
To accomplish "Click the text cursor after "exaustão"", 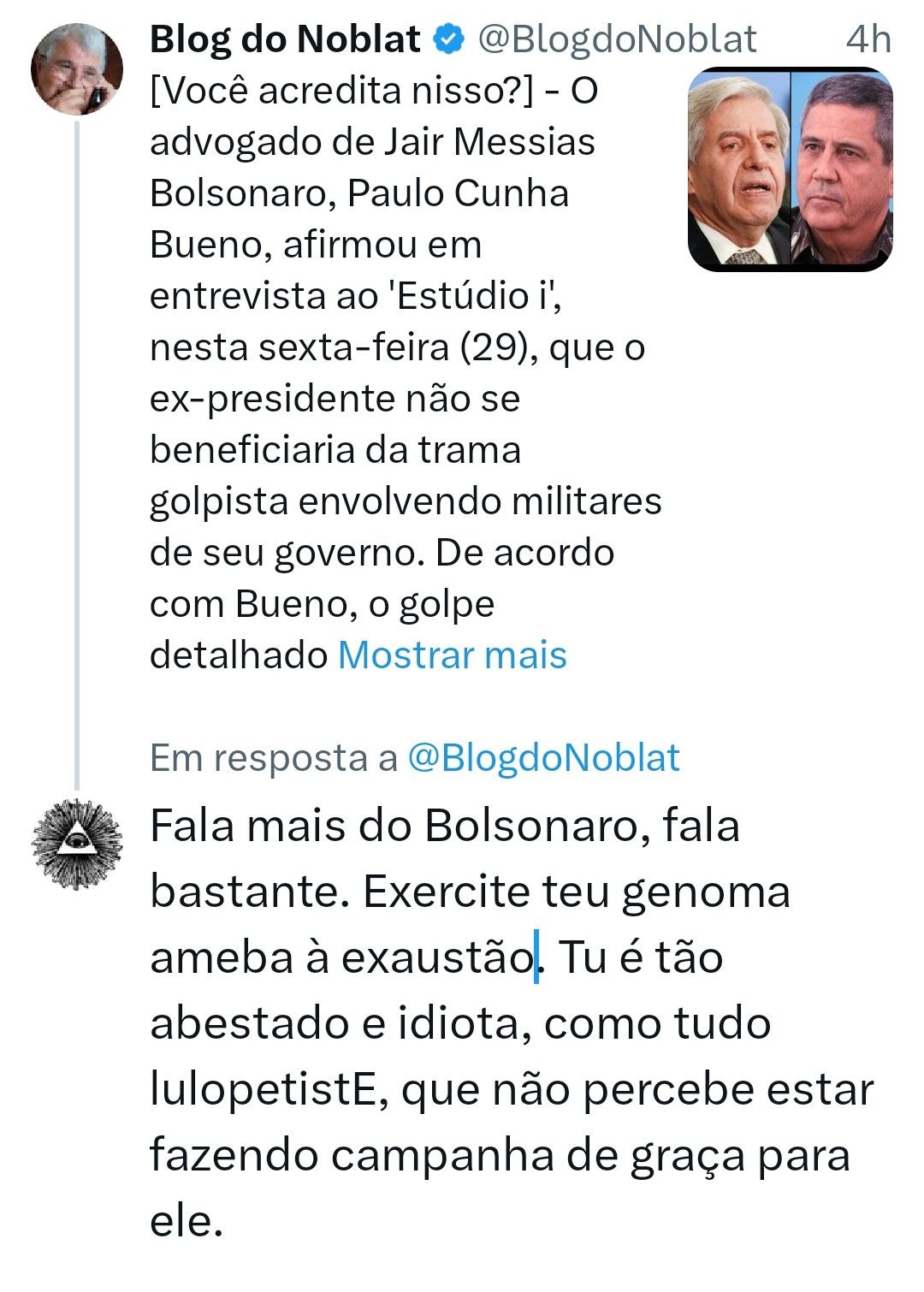I will (x=536, y=957).
